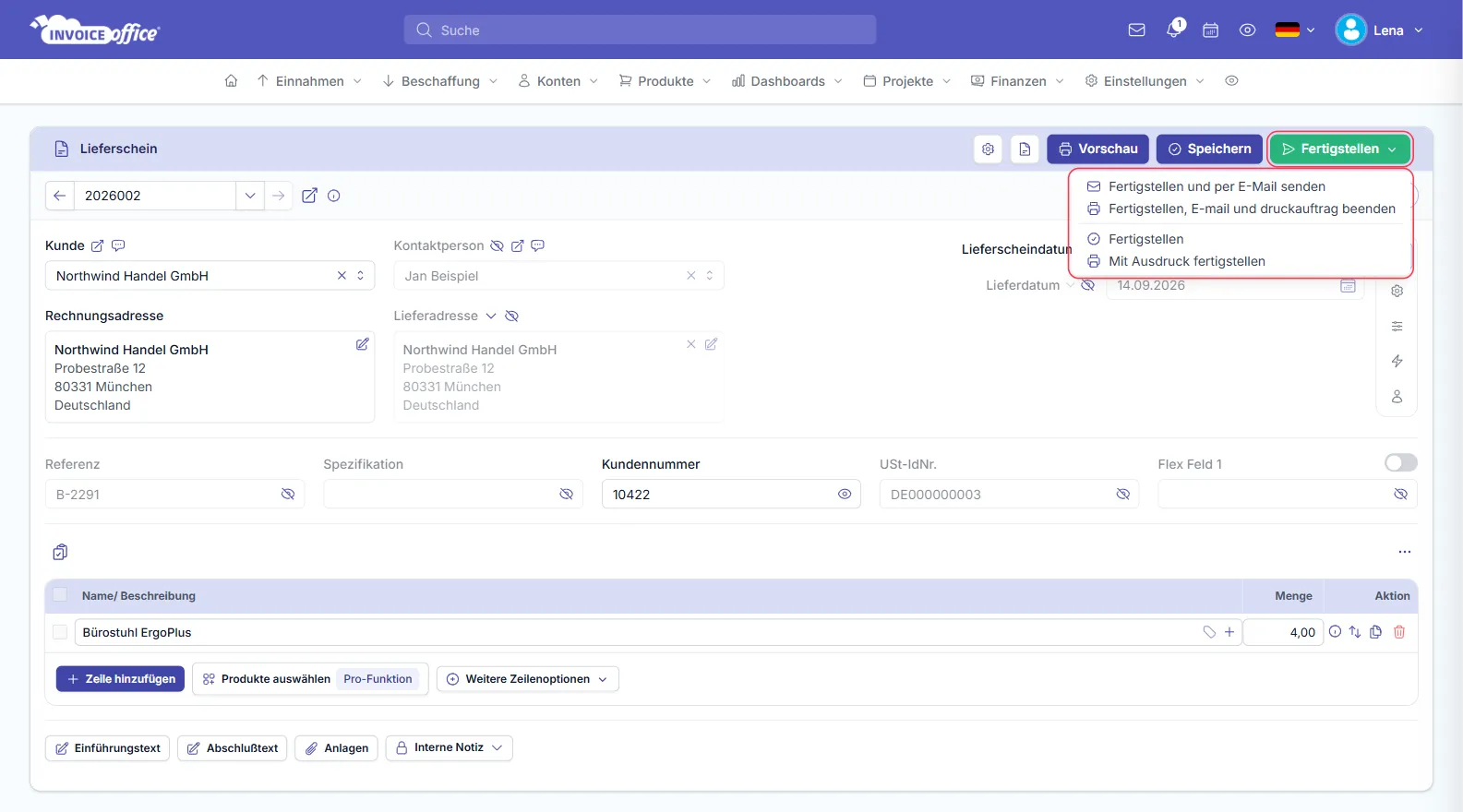
Task: Edit the Kontaktperson via the pencil icon
Action: coord(517,245)
